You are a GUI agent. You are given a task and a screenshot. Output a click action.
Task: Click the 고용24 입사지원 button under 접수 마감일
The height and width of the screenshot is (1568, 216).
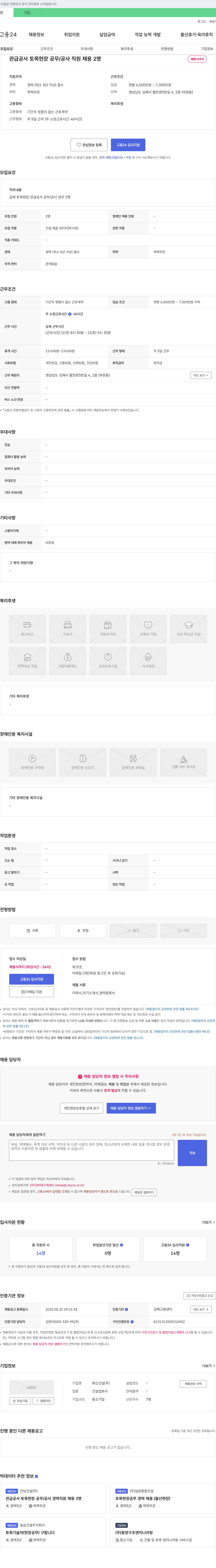coord(32,979)
